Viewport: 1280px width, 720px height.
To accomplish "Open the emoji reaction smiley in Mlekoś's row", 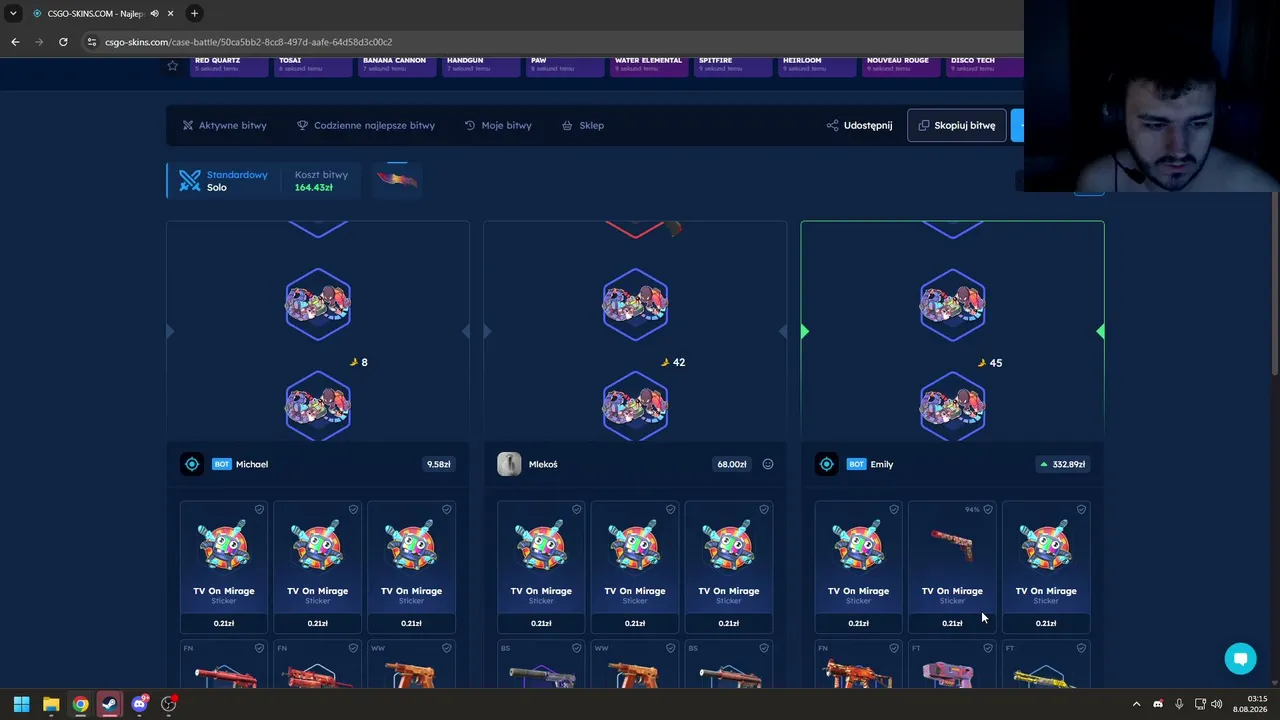I will tap(768, 464).
